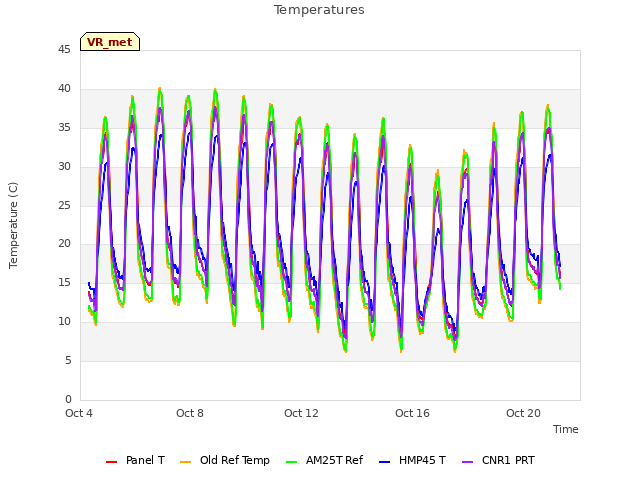This screenshot has width=640, height=480.
Task: Click the 10 y-axis tick label
Action: [64, 322]
